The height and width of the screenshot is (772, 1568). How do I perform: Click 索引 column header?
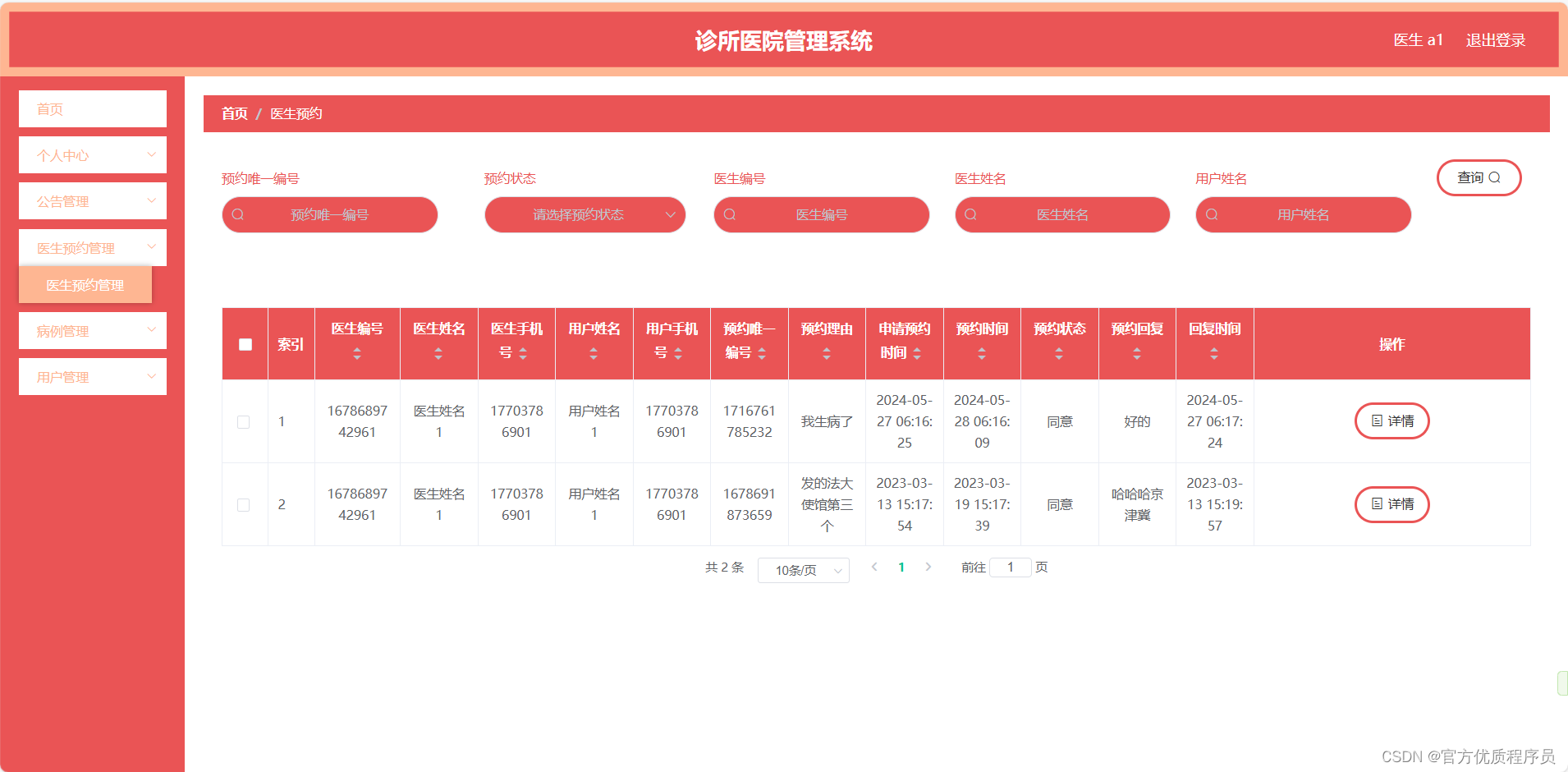pos(291,344)
